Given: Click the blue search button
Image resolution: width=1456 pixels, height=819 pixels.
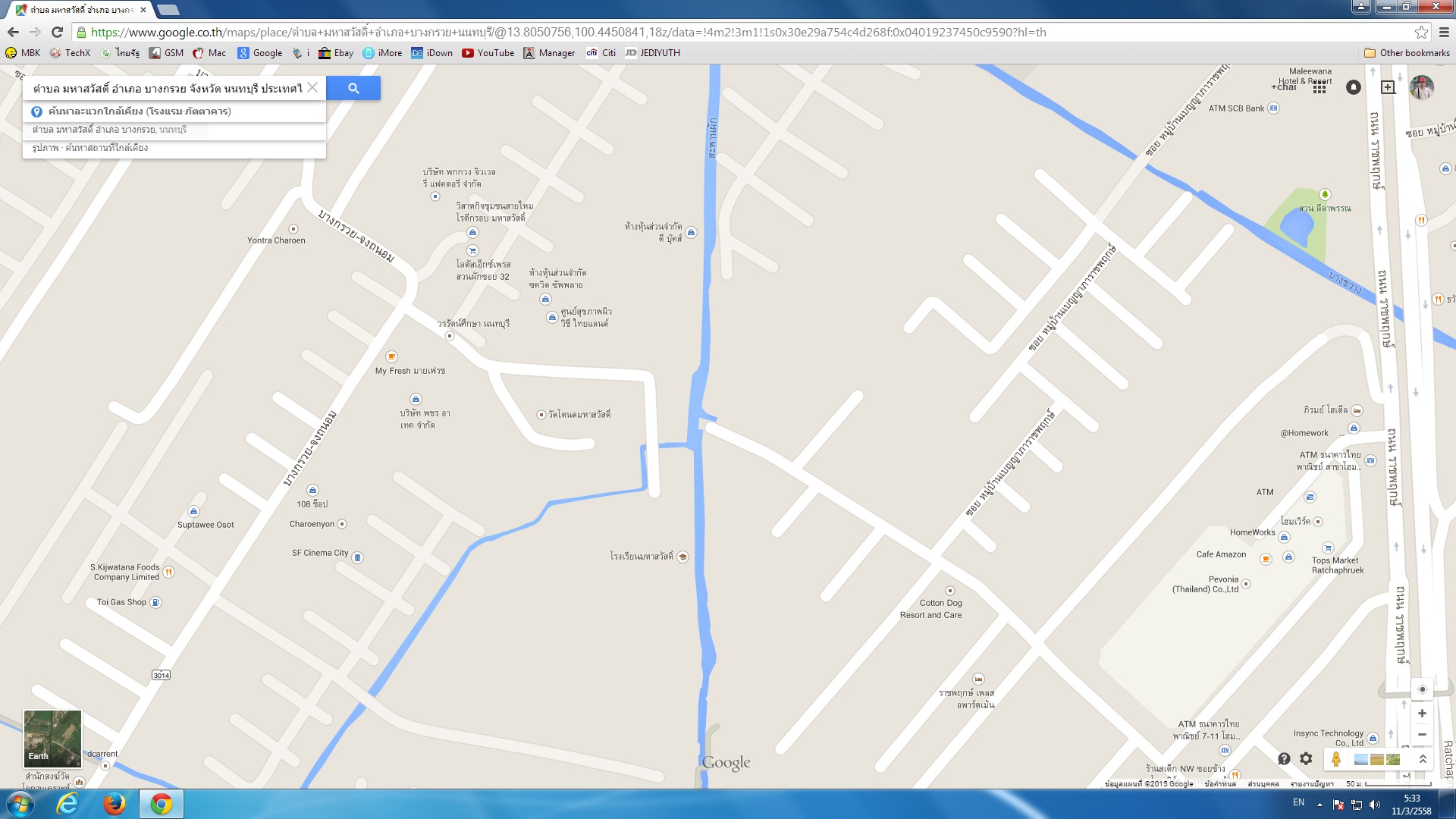Looking at the screenshot, I should coord(353,88).
